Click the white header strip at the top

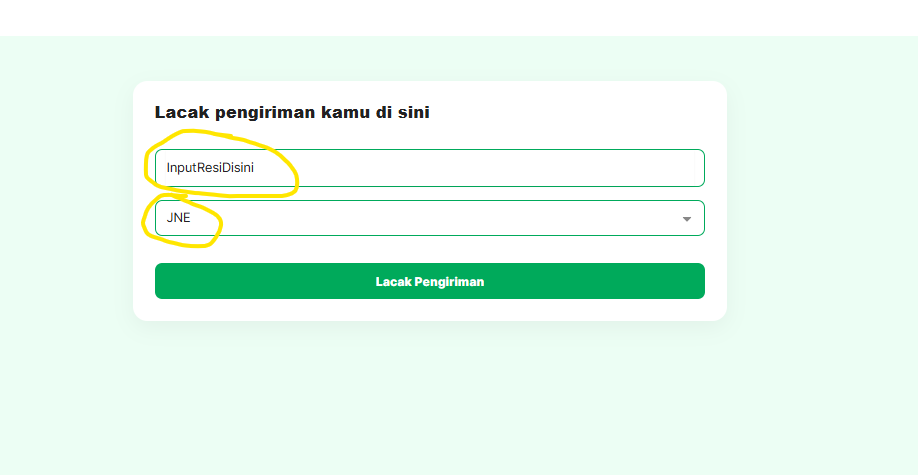point(459,17)
